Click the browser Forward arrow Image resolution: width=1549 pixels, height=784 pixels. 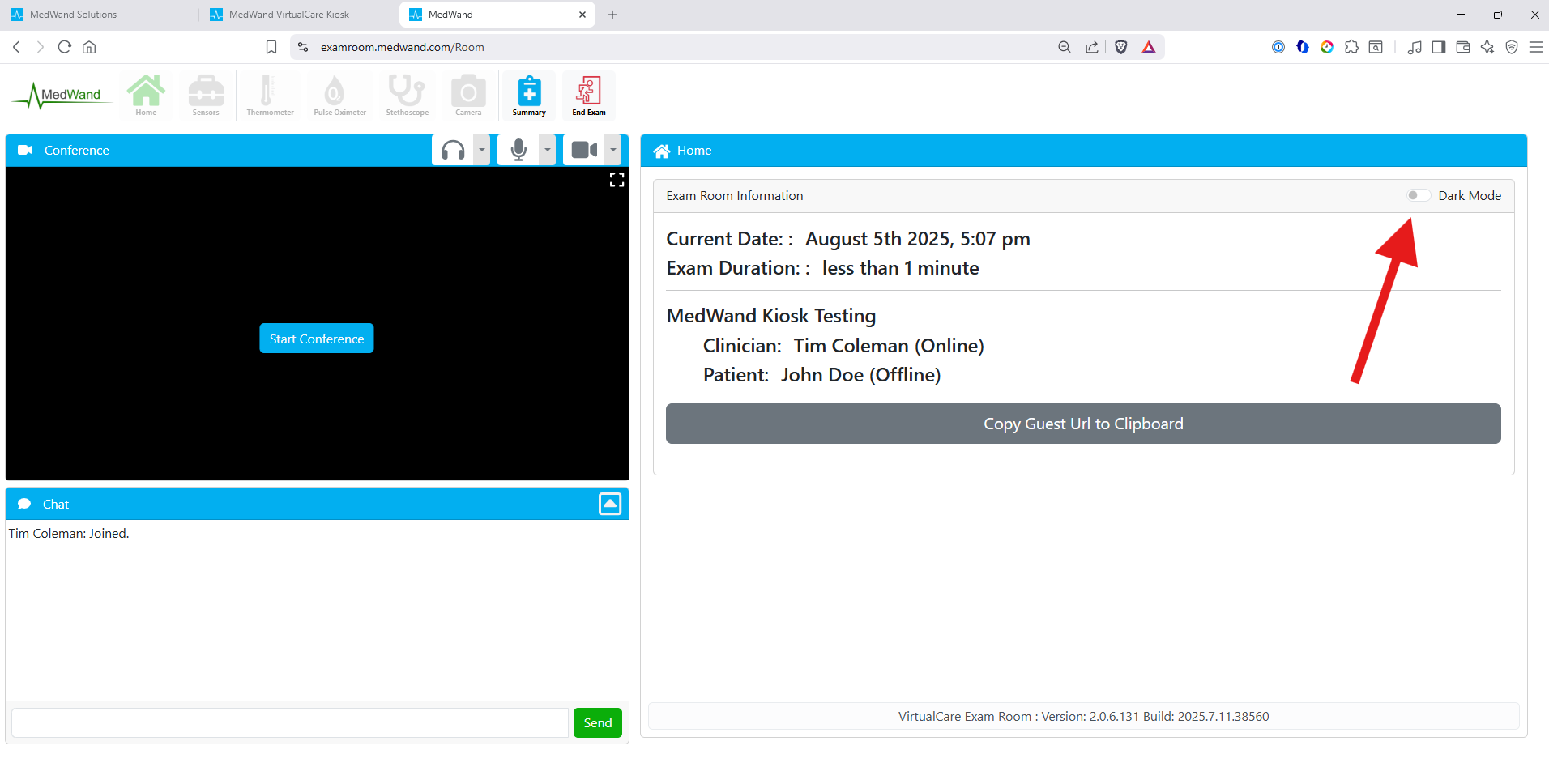pyautogui.click(x=40, y=47)
